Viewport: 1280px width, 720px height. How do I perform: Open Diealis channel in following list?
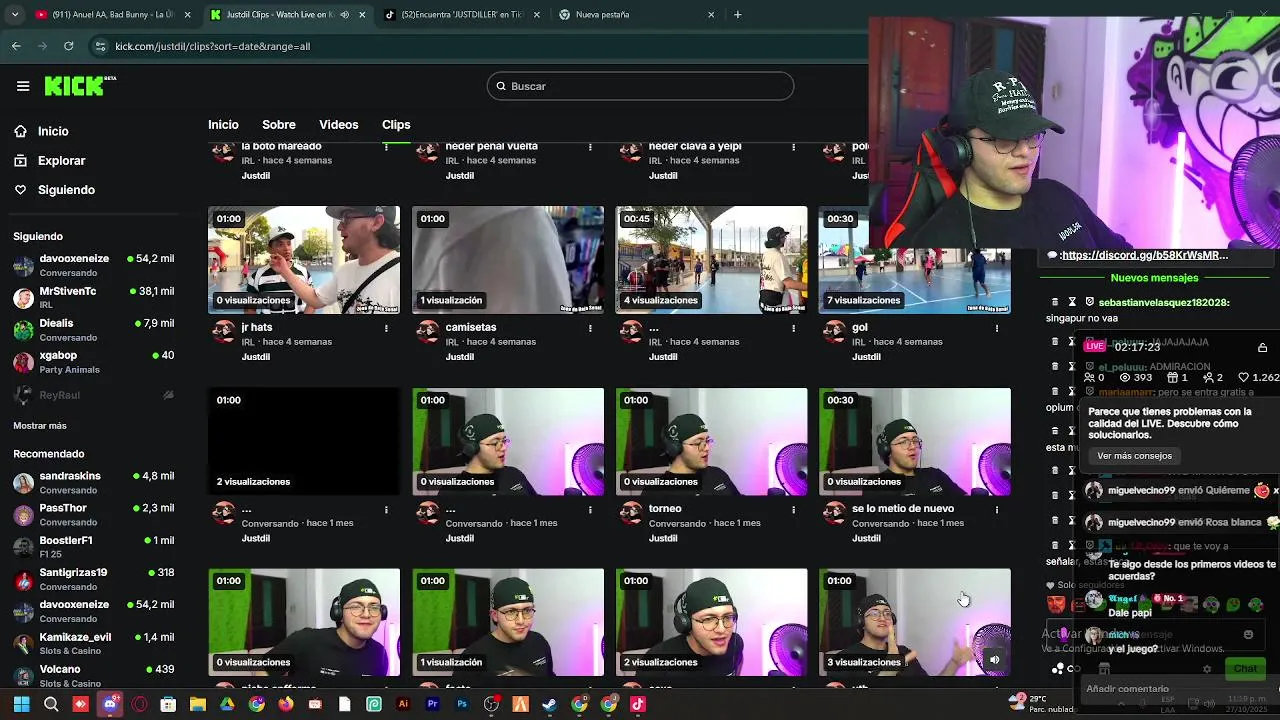click(x=93, y=330)
